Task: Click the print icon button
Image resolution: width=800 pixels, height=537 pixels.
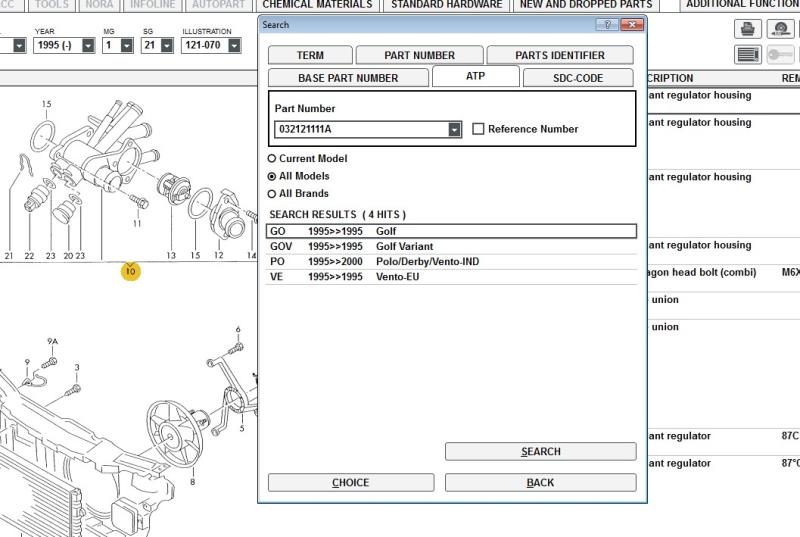Action: tap(748, 30)
